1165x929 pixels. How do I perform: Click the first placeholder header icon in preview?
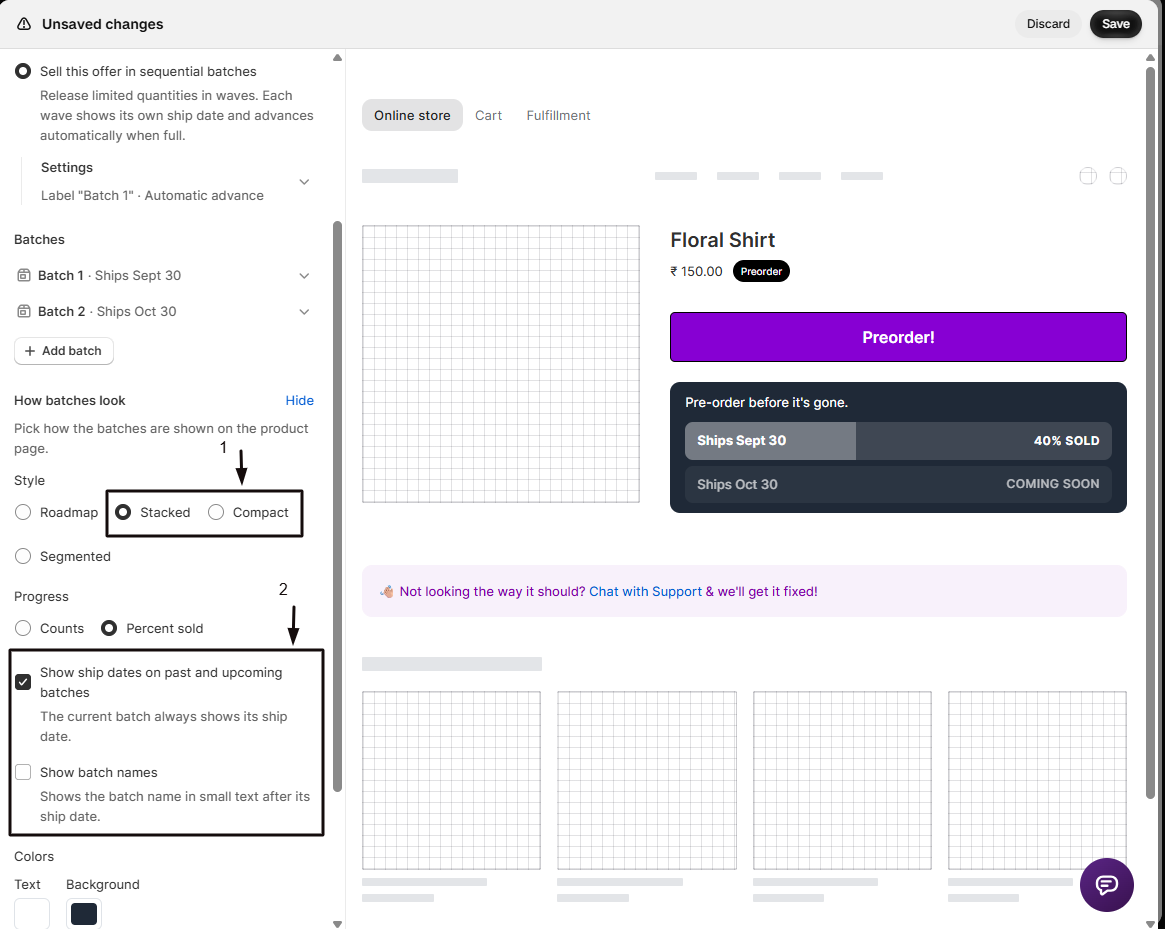coord(1088,176)
